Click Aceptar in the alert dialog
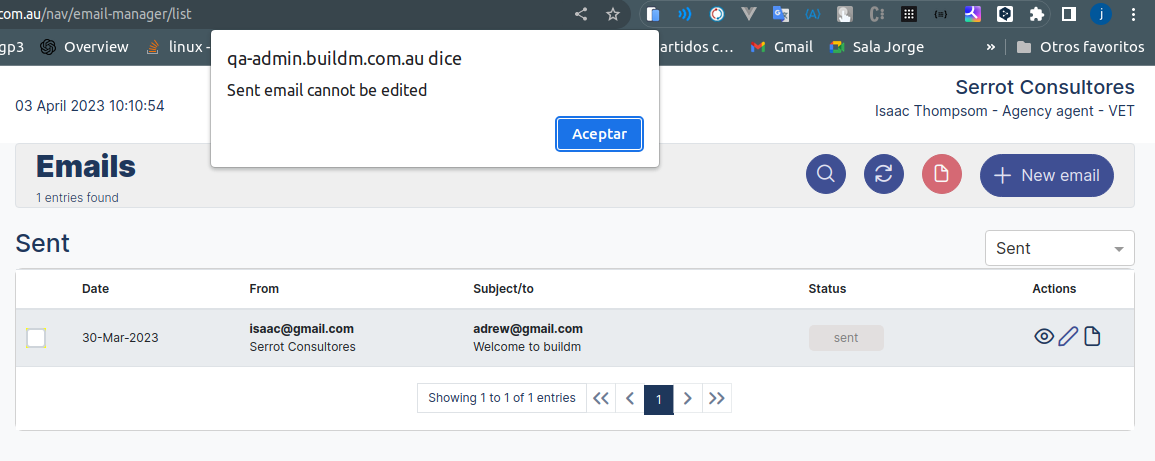 [600, 134]
